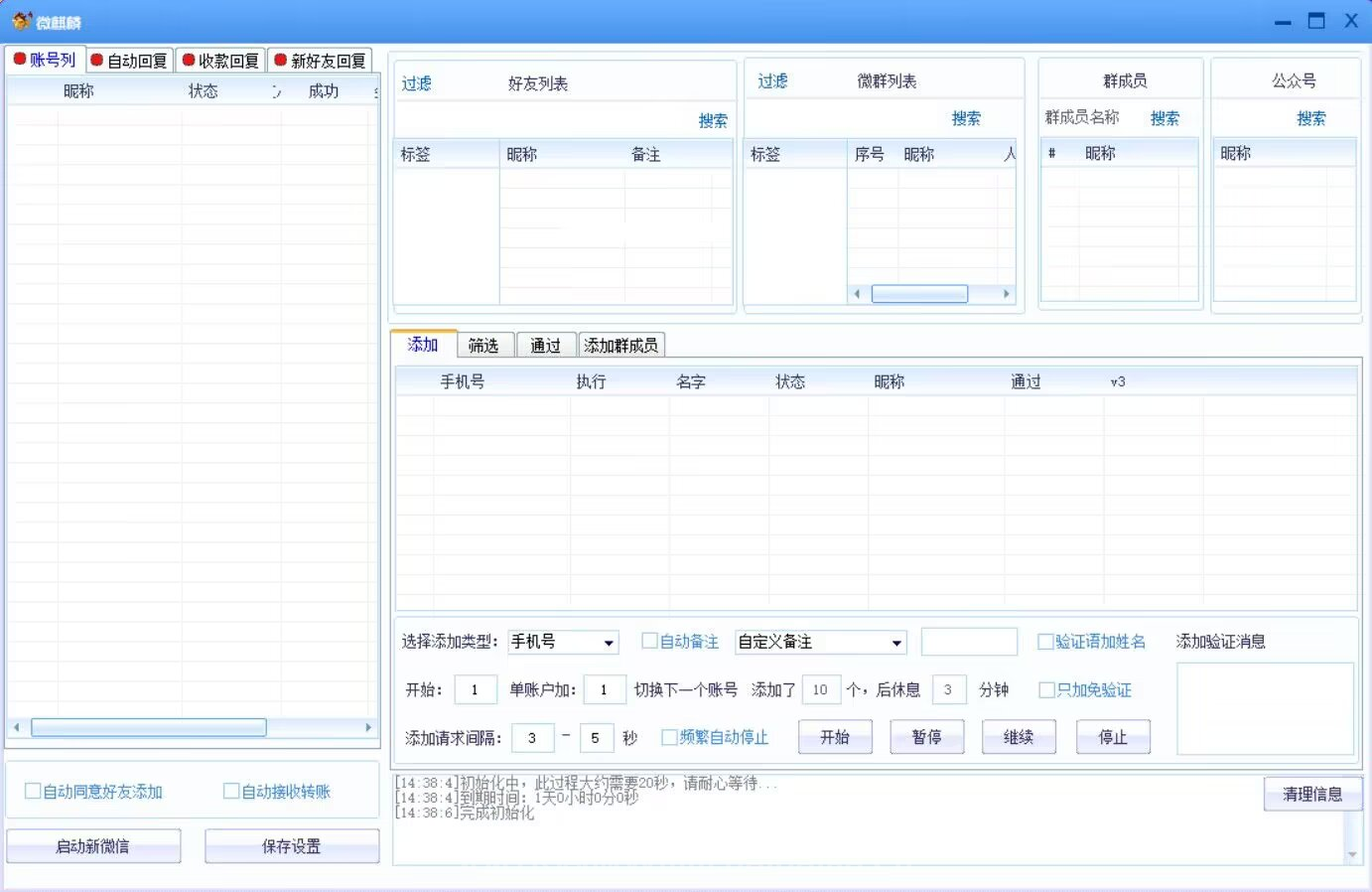Image resolution: width=1372 pixels, height=892 pixels.
Task: Expand the 自定义备注 dropdown
Action: [x=896, y=643]
